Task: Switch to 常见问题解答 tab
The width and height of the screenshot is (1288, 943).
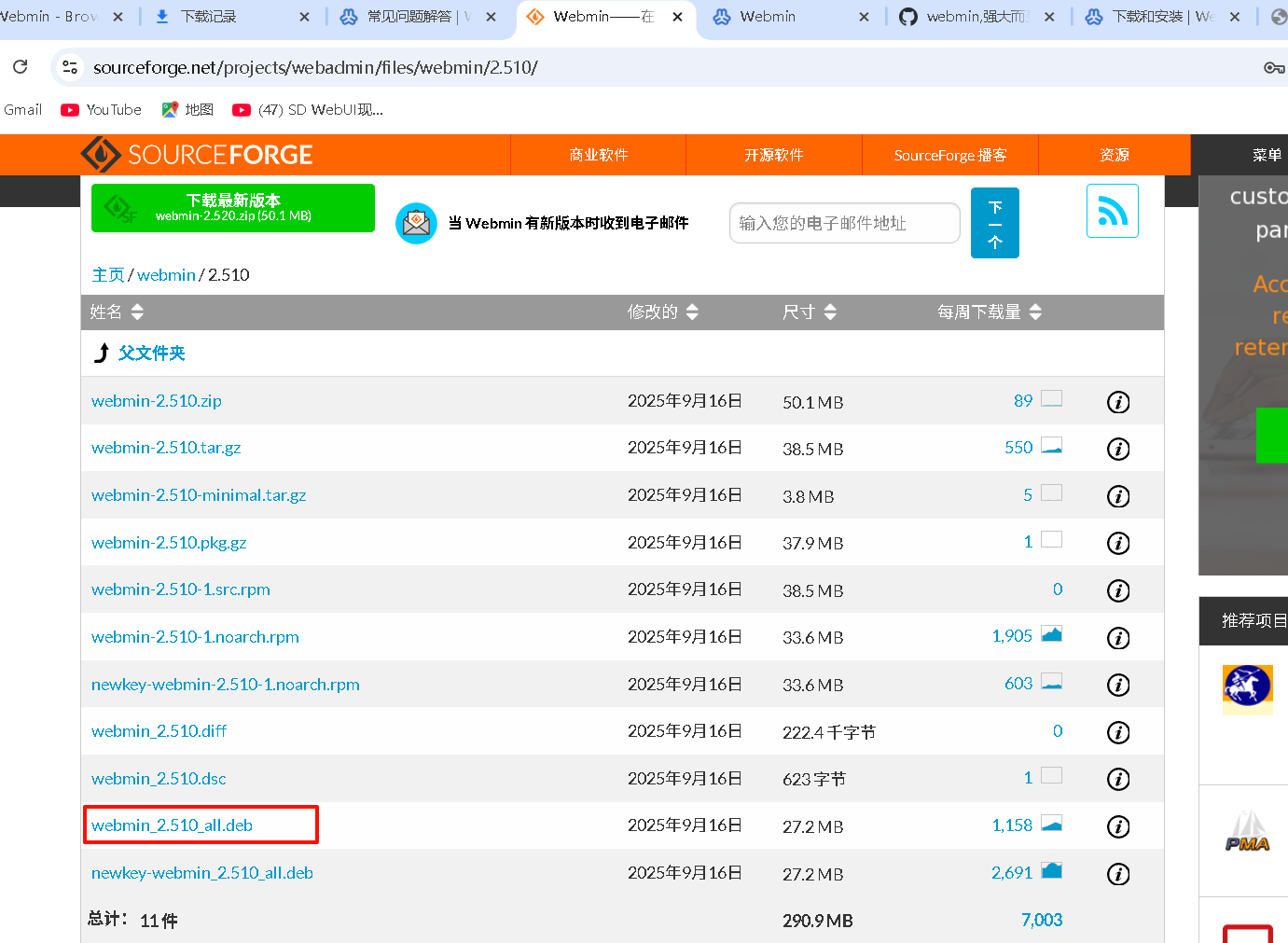Action: pyautogui.click(x=420, y=17)
